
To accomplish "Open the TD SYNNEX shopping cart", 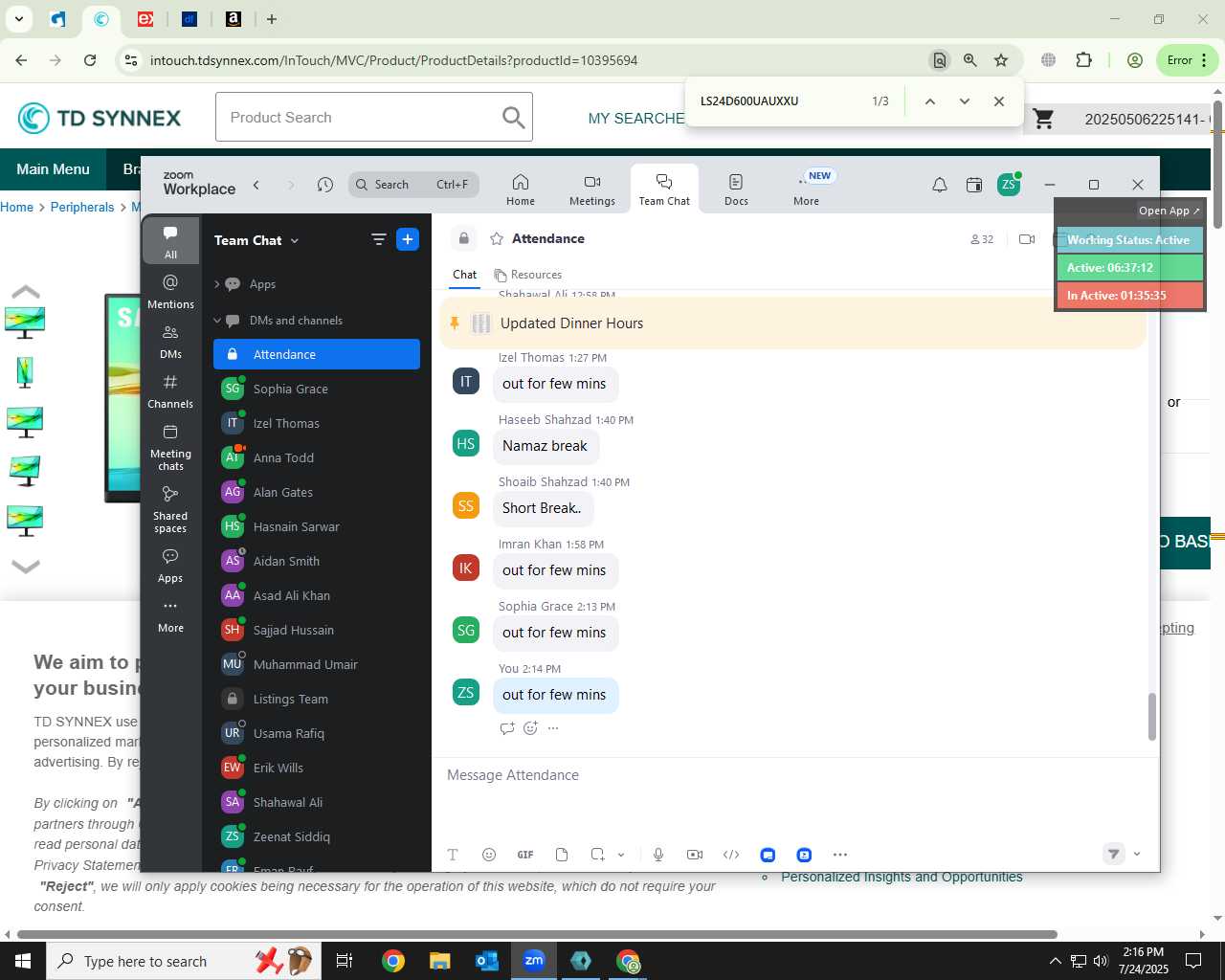I will (x=1044, y=119).
